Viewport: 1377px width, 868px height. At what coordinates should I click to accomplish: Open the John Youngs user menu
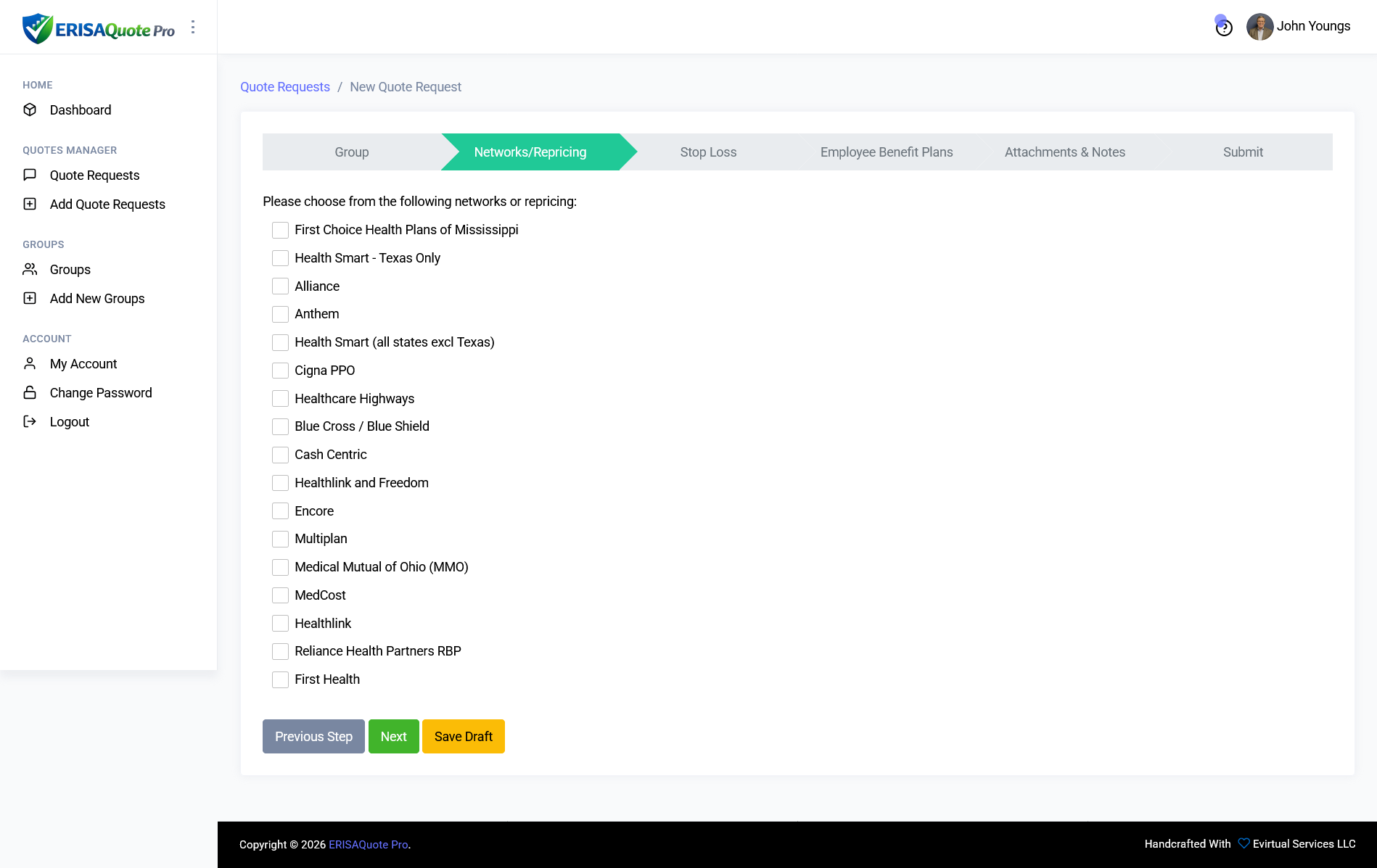[1298, 27]
